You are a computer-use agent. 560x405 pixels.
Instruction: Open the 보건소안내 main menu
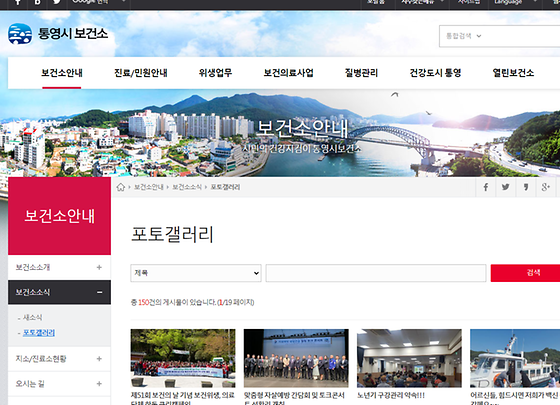(62, 73)
